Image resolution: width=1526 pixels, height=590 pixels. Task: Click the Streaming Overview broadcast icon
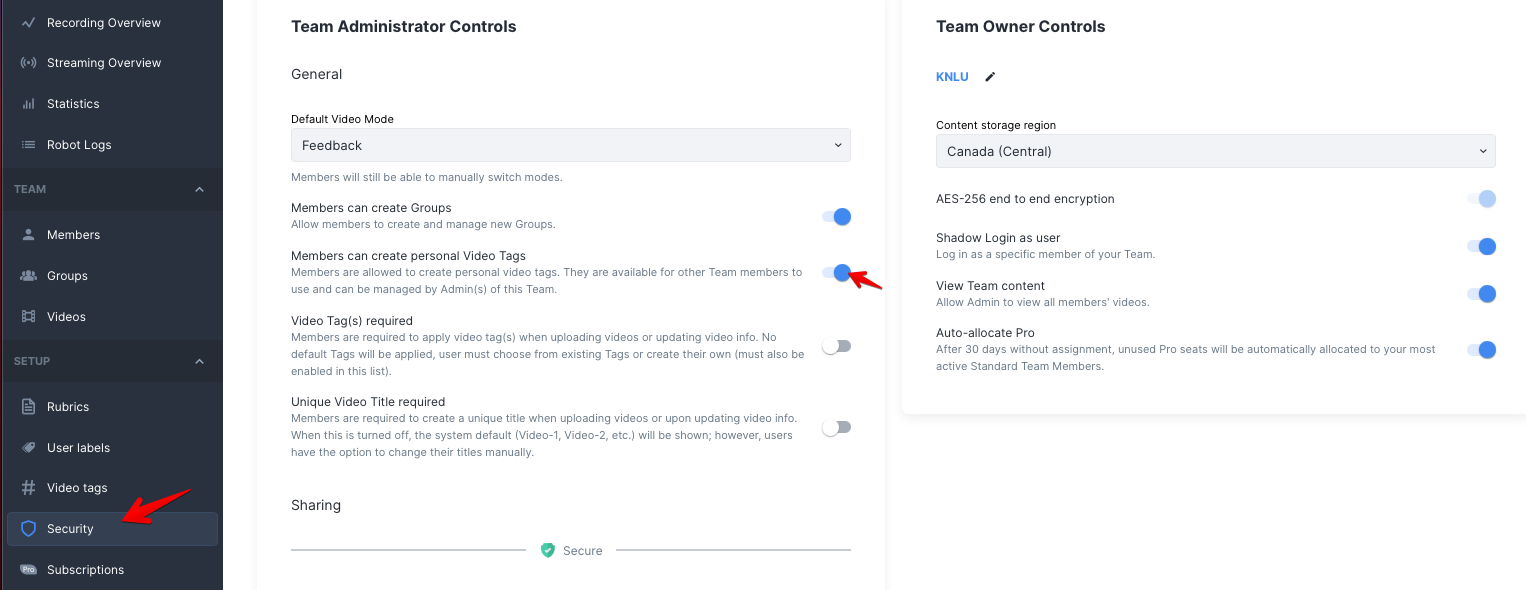[x=28, y=63]
